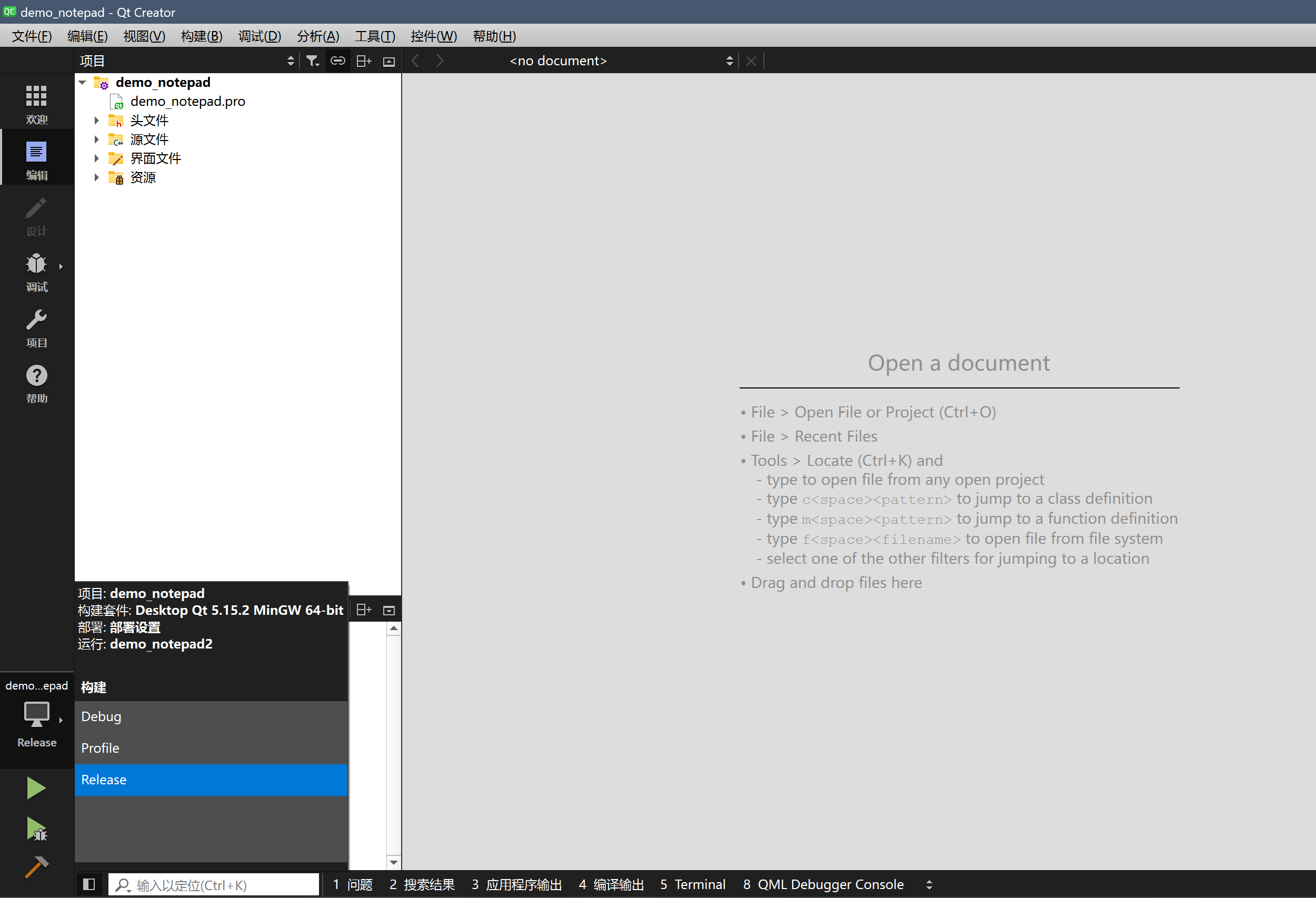Open the 编辑(E) menu
Image resolution: width=1316 pixels, height=898 pixels.
click(87, 36)
